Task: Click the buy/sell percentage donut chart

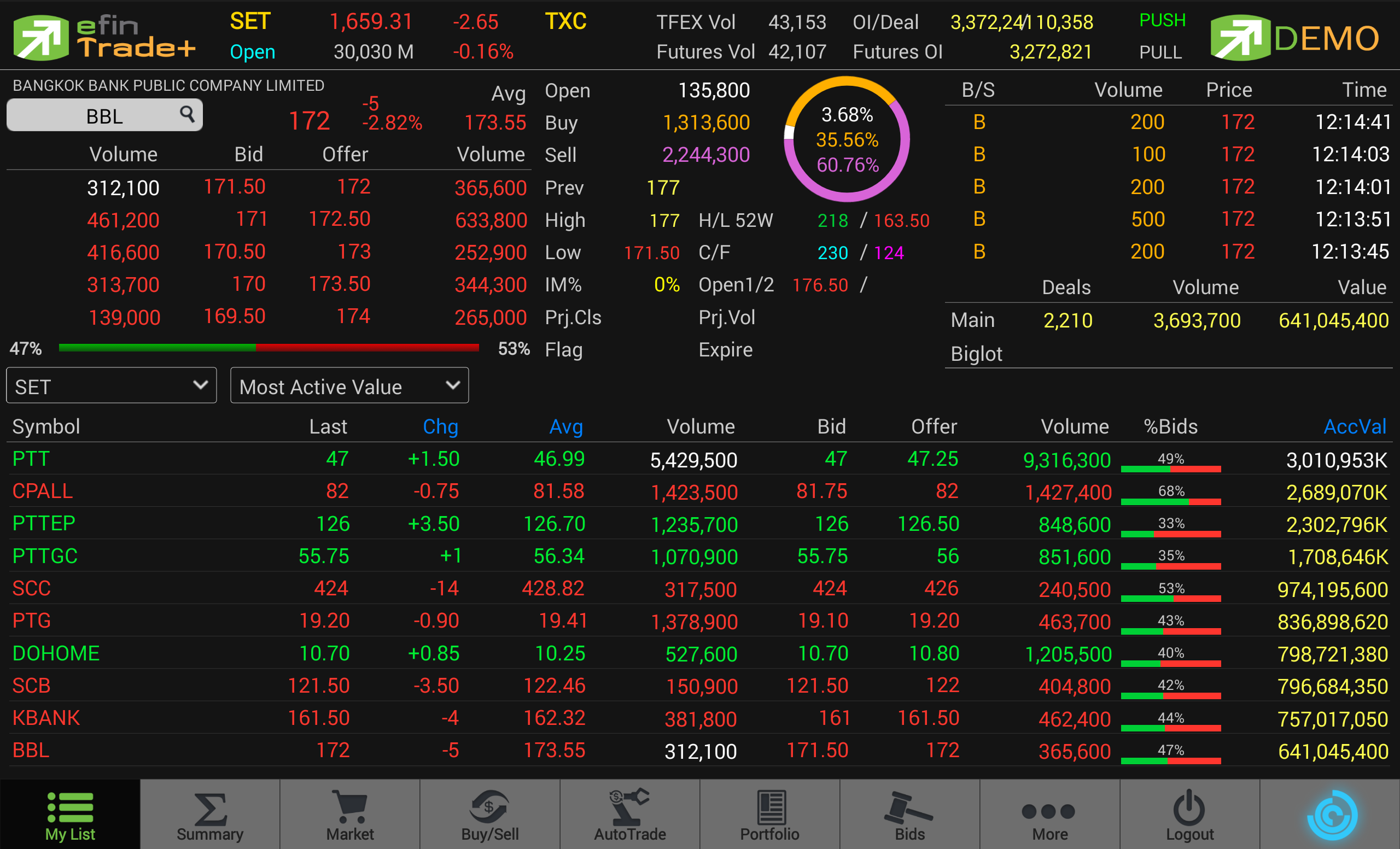Action: click(847, 139)
